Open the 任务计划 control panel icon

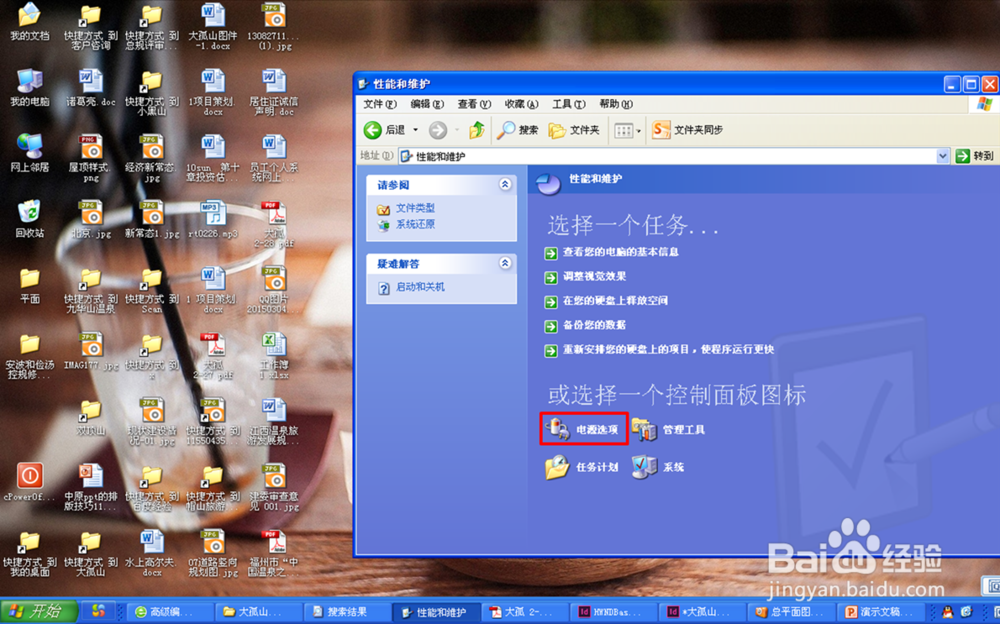[x=582, y=467]
